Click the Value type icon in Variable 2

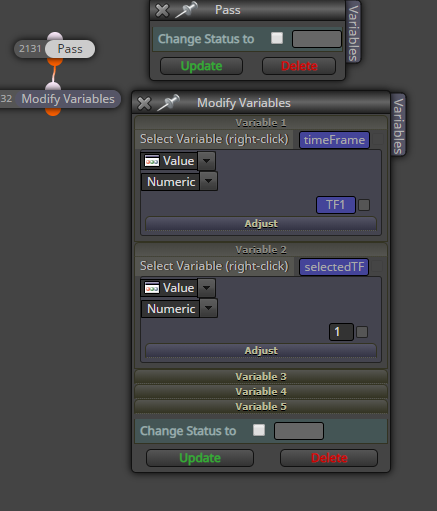pos(152,288)
